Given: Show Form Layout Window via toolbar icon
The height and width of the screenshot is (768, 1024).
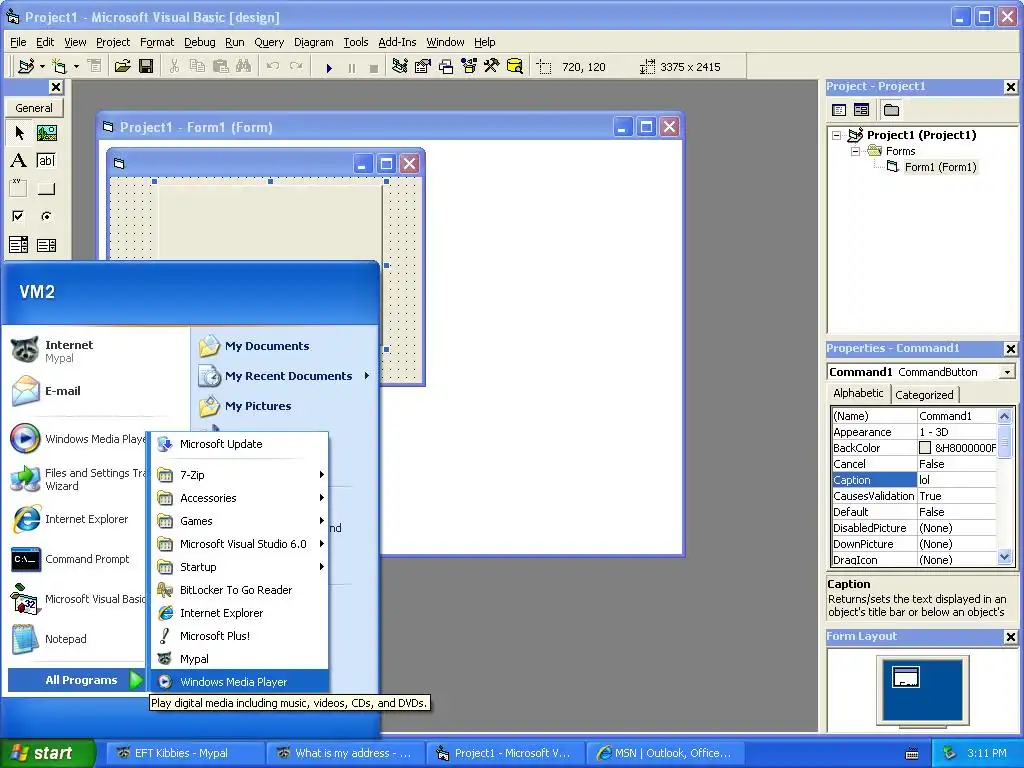Looking at the screenshot, I should tap(446, 66).
